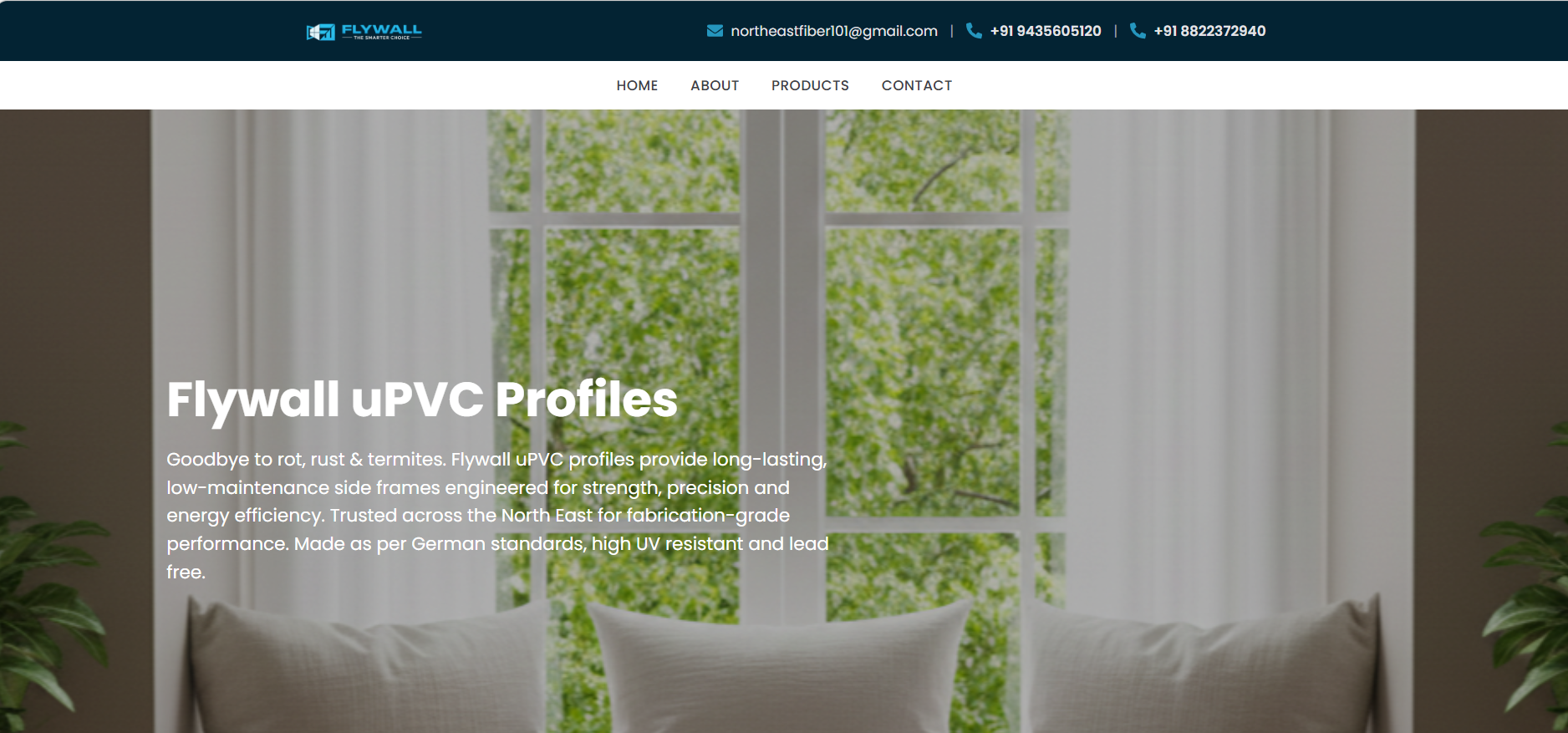Click the 'Goodbye to rot, rust & termites' paragraph

497,515
